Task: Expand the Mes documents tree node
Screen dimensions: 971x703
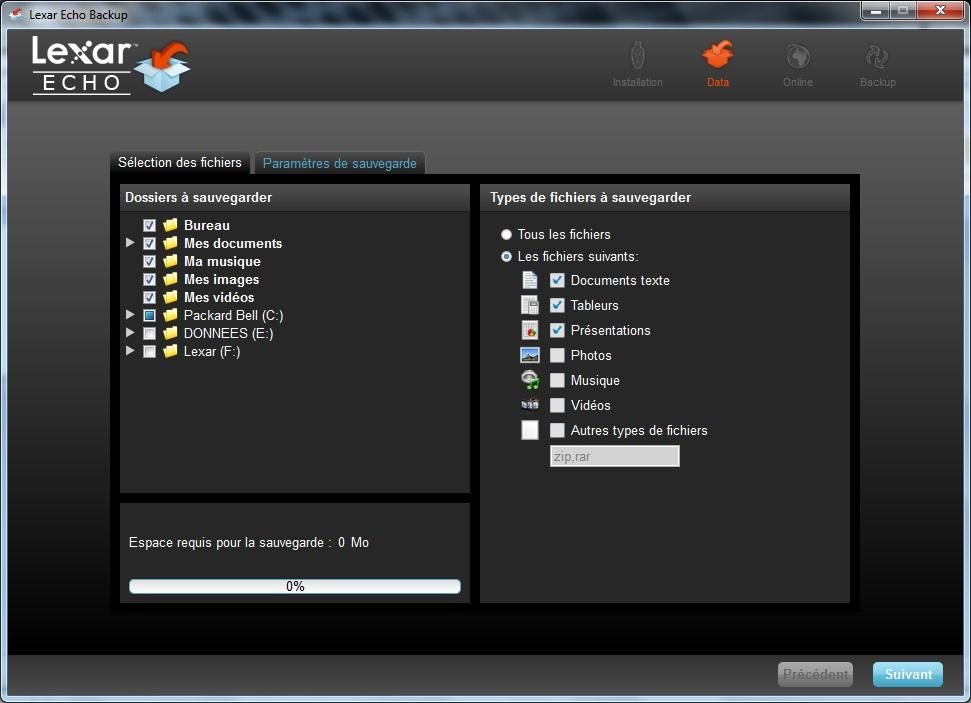Action: (x=130, y=242)
